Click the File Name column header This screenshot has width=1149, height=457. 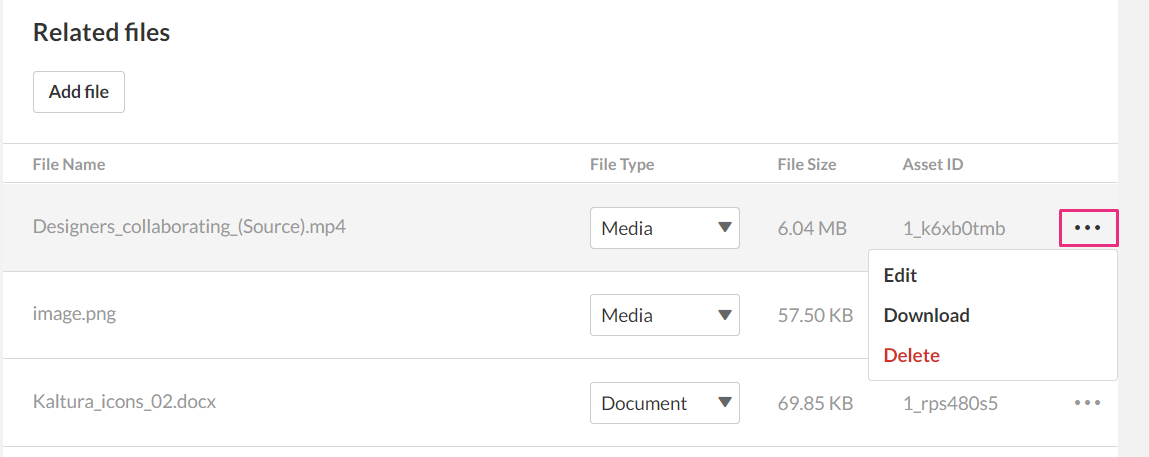click(x=69, y=164)
